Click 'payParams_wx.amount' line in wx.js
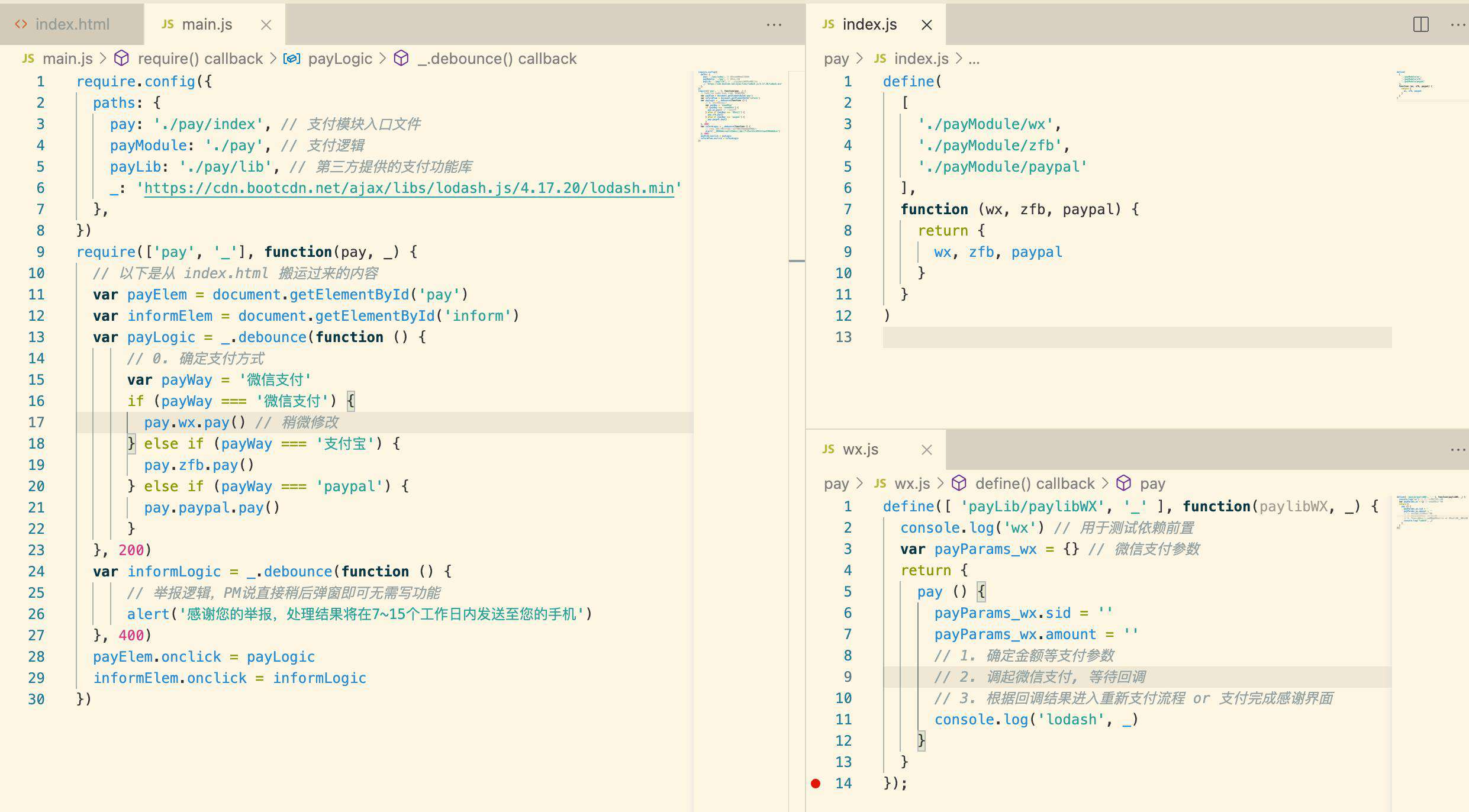This screenshot has width=1469, height=812. coord(1036,634)
